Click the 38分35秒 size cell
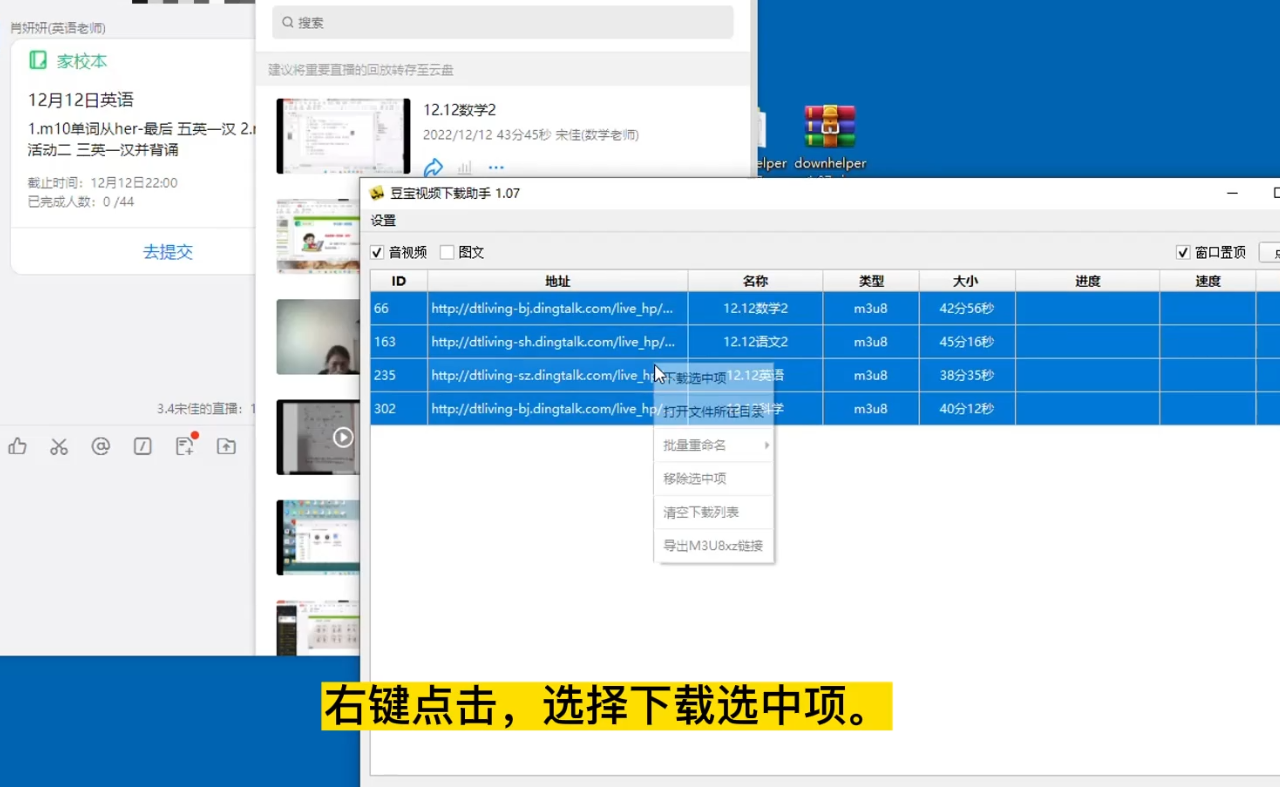 [x=967, y=375]
